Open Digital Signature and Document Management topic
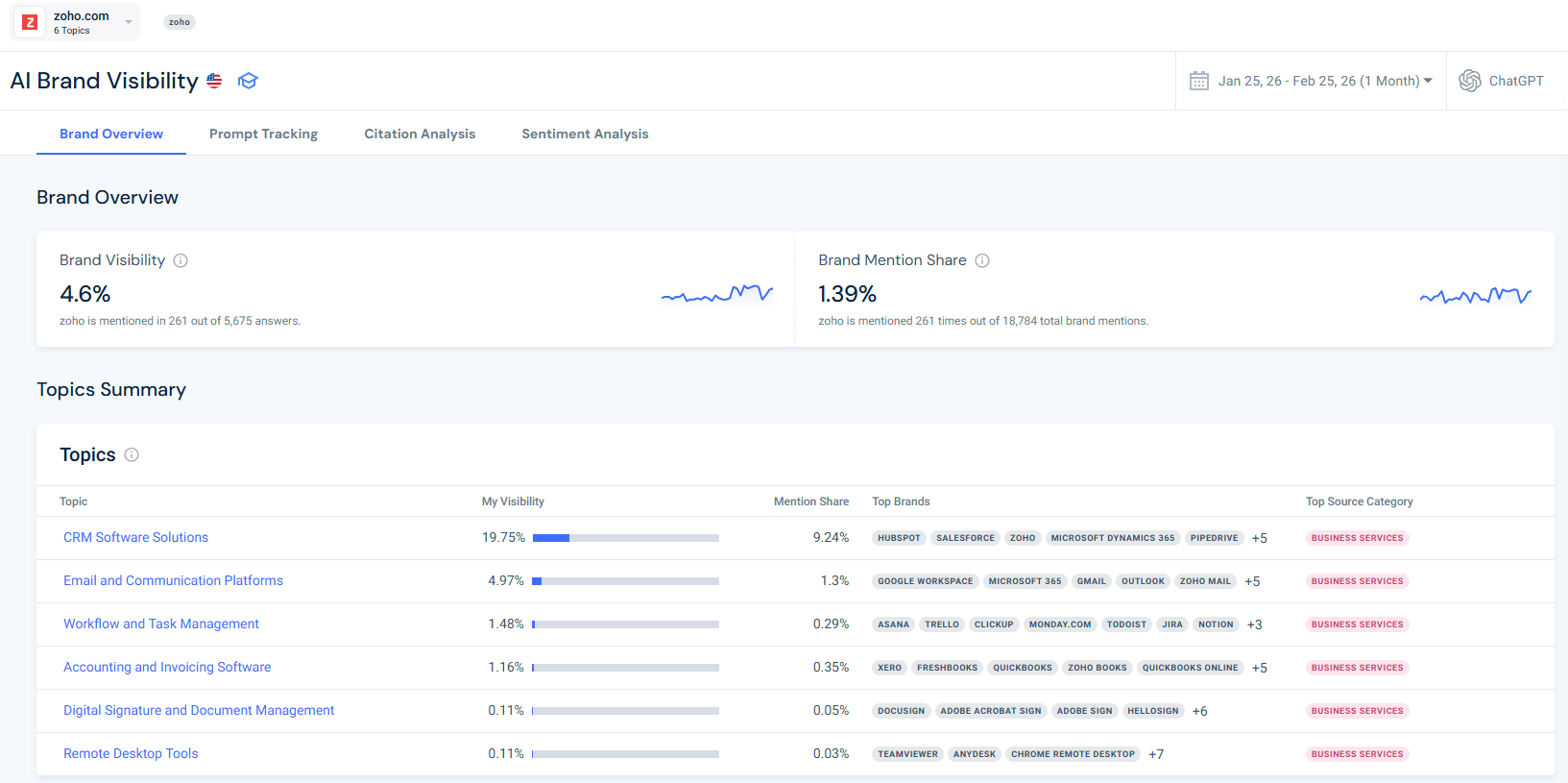Viewport: 1568px width, 783px height. tap(199, 710)
